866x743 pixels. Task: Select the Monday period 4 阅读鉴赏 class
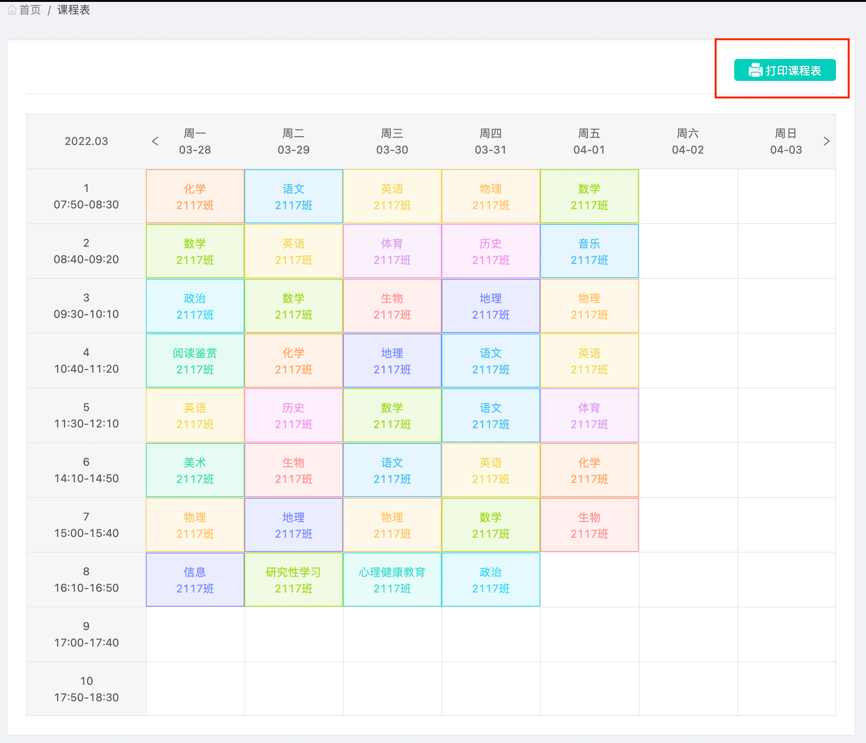195,361
